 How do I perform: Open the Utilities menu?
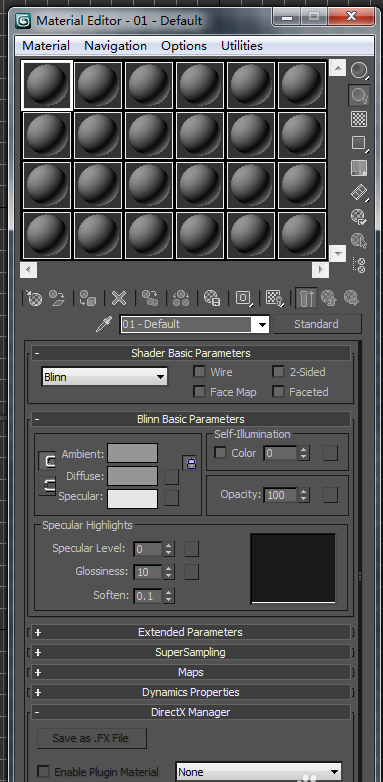242,46
